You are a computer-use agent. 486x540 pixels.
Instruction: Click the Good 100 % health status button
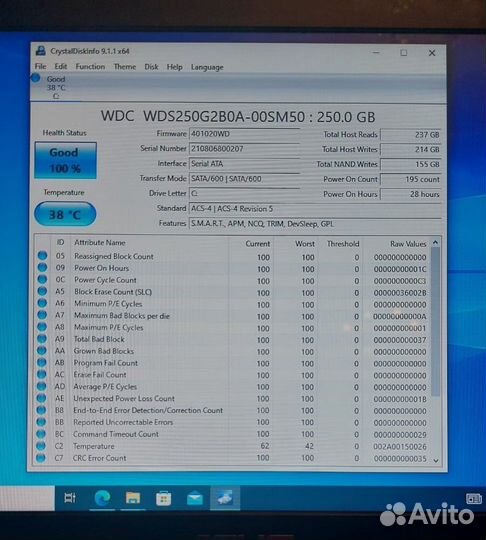(65, 160)
